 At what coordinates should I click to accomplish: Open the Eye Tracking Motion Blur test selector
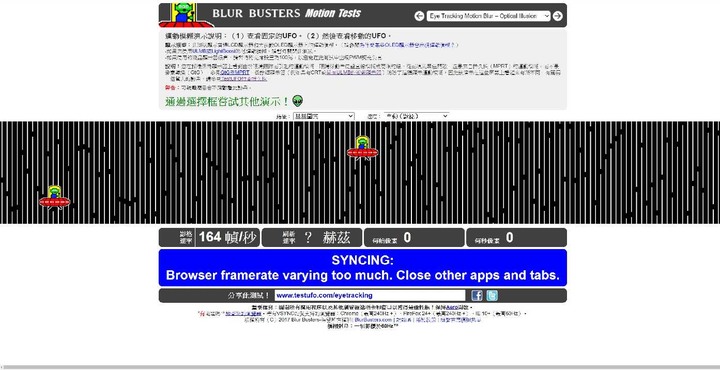pos(488,16)
